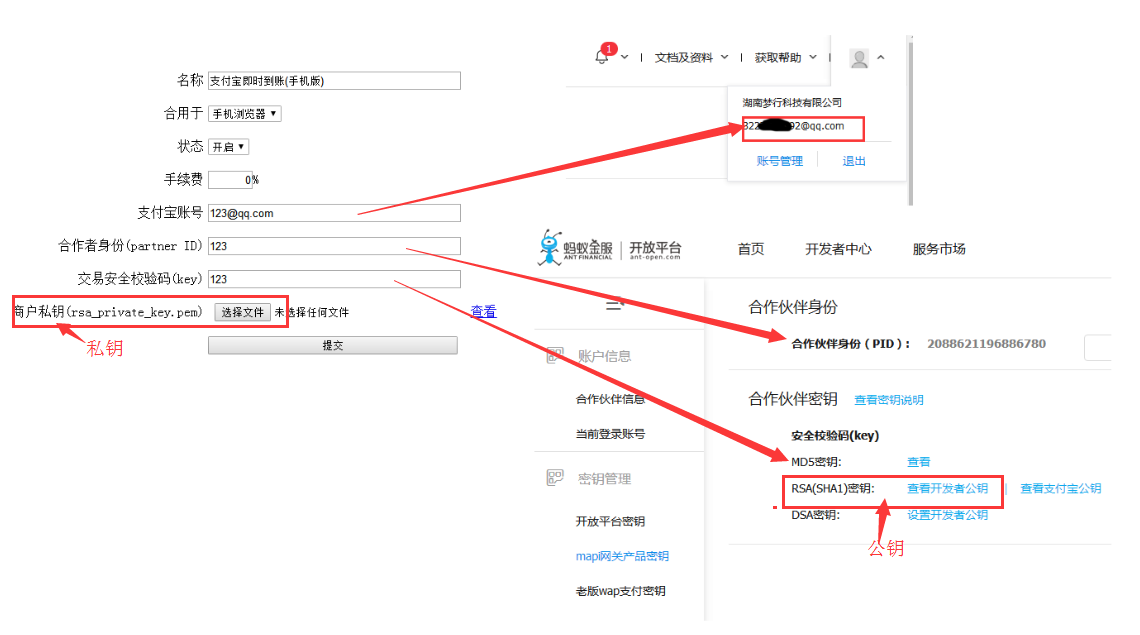Screen dimensions: 1140x635
Task: Click the 账户信息 section icon
Action: pyautogui.click(x=555, y=356)
